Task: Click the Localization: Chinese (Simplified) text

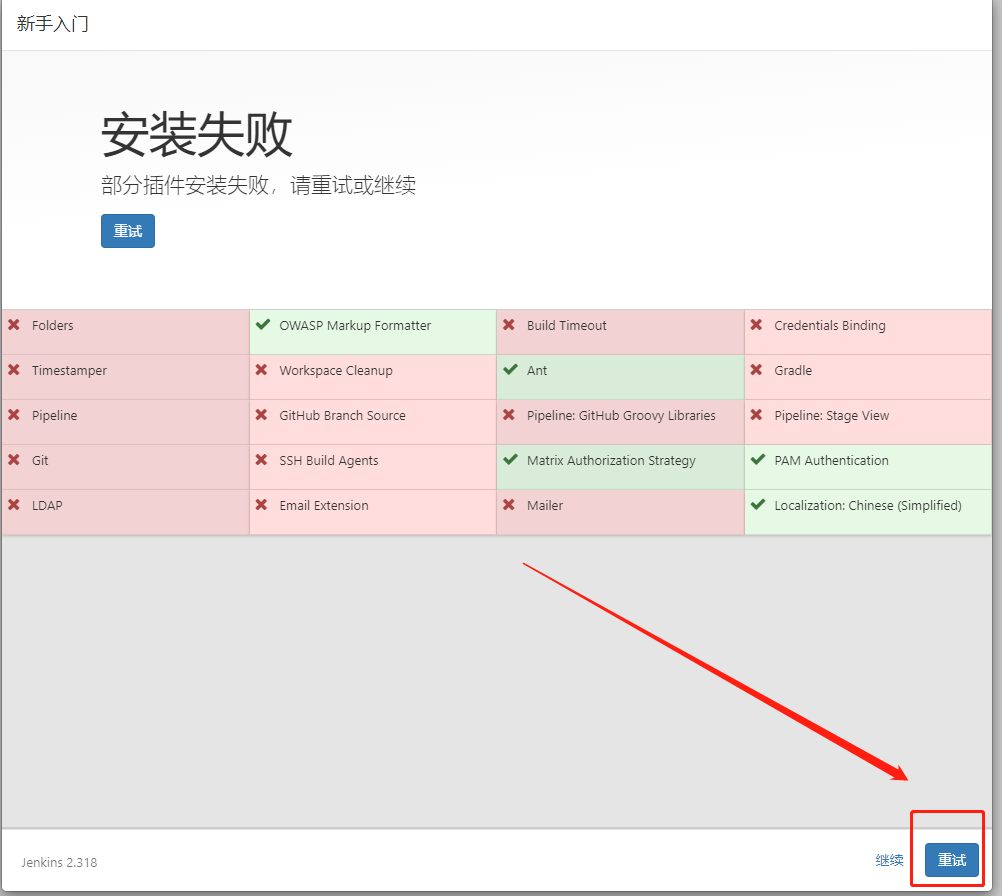Action: 868,506
